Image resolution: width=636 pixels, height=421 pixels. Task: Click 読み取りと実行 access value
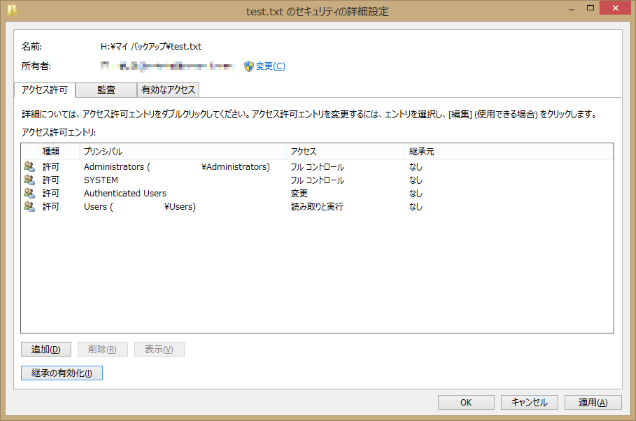[317, 207]
